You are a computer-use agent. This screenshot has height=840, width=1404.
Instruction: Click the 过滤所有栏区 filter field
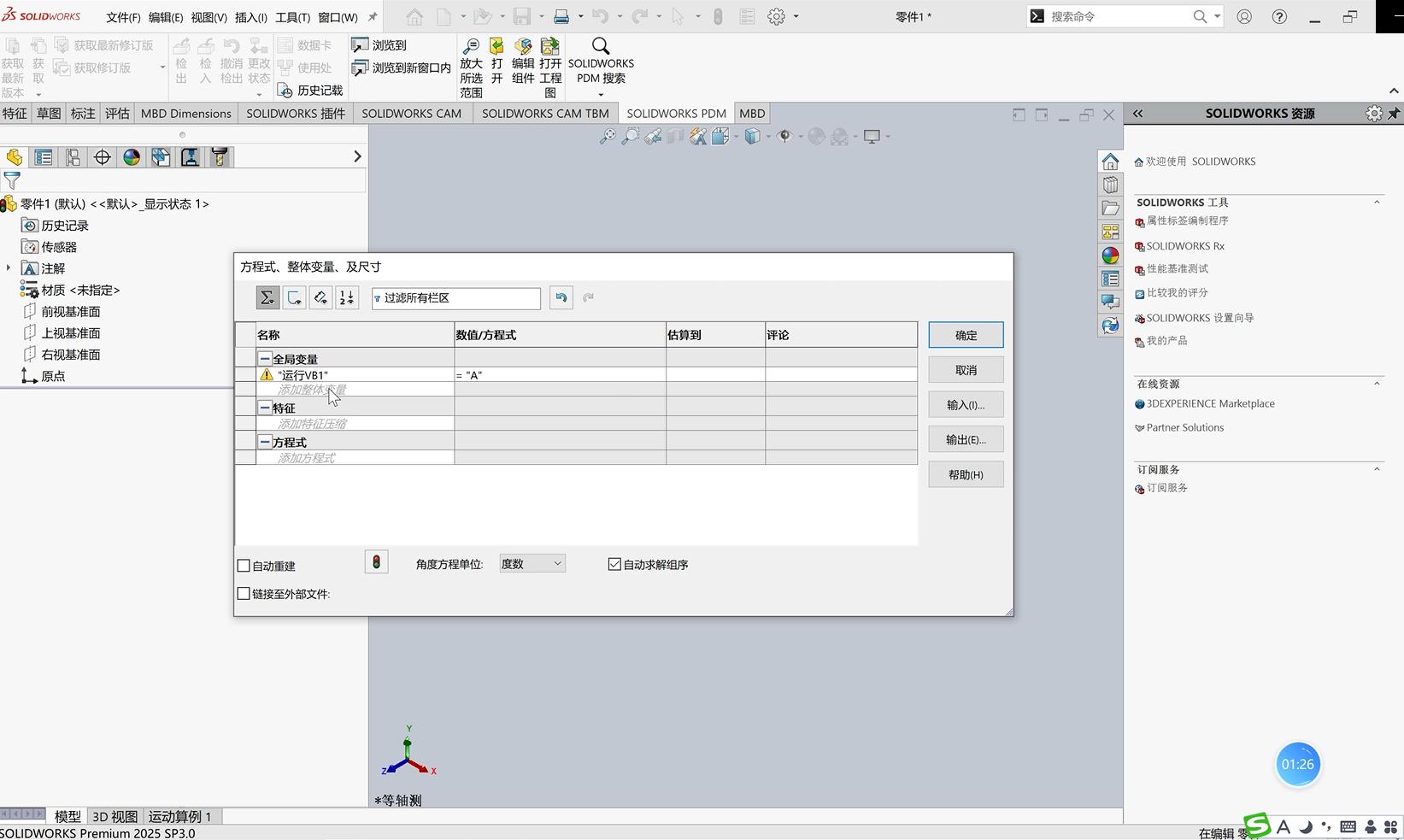click(x=457, y=298)
